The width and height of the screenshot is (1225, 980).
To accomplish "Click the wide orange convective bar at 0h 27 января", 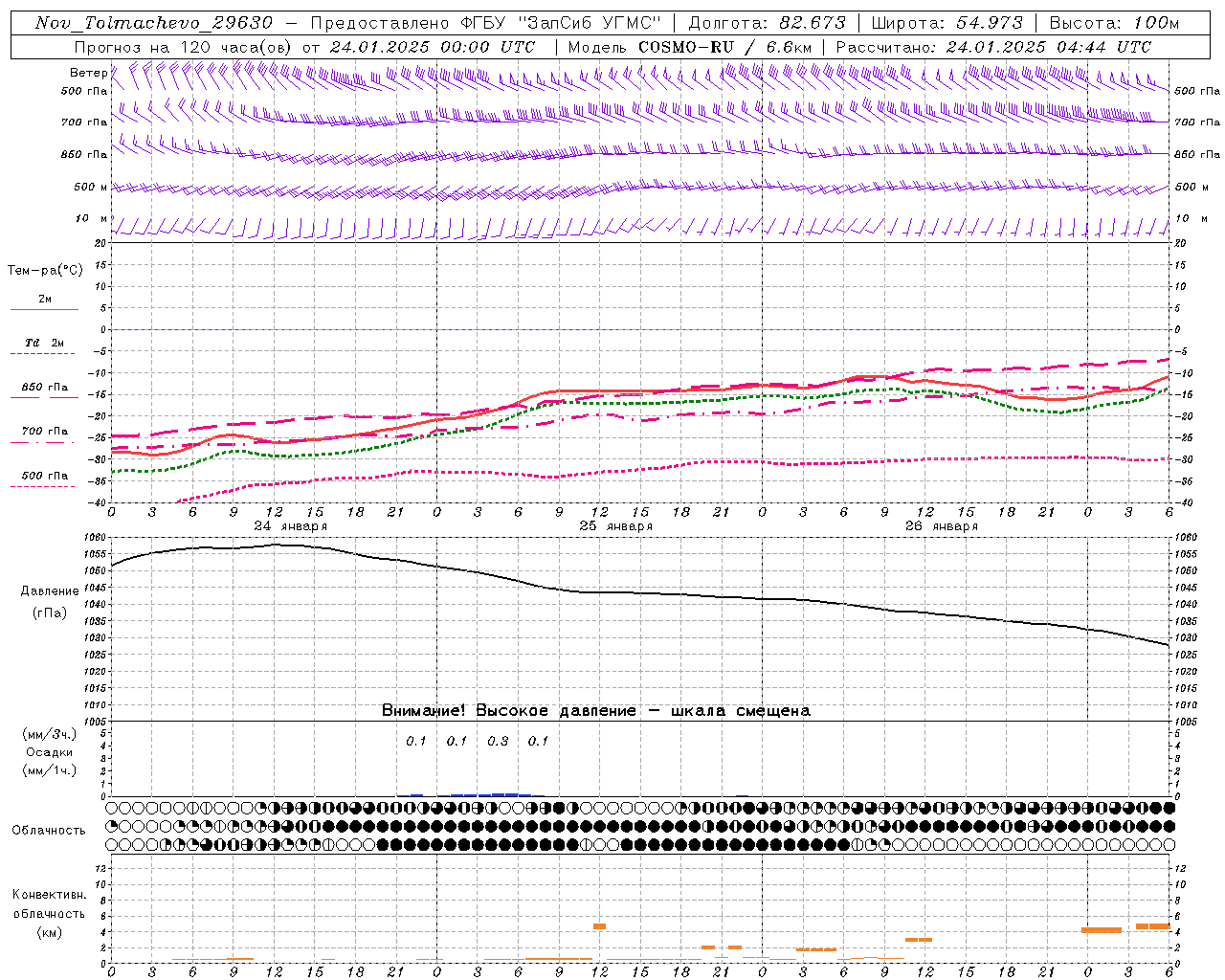I will pos(1101,930).
